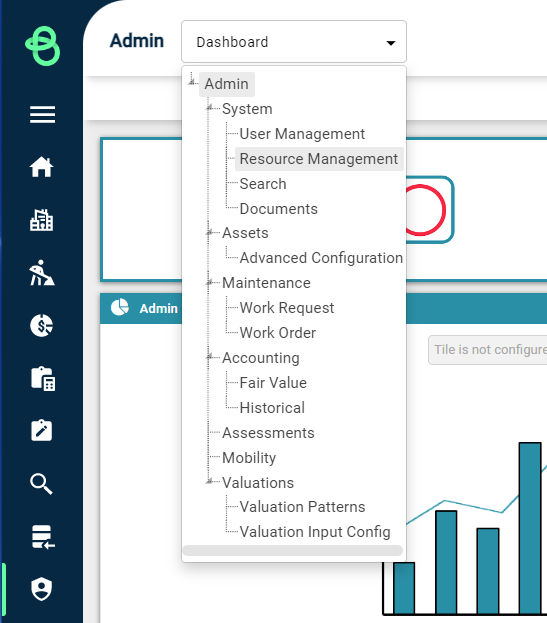
Task: Open the Dashboard dropdown arrow
Action: [x=391, y=43]
